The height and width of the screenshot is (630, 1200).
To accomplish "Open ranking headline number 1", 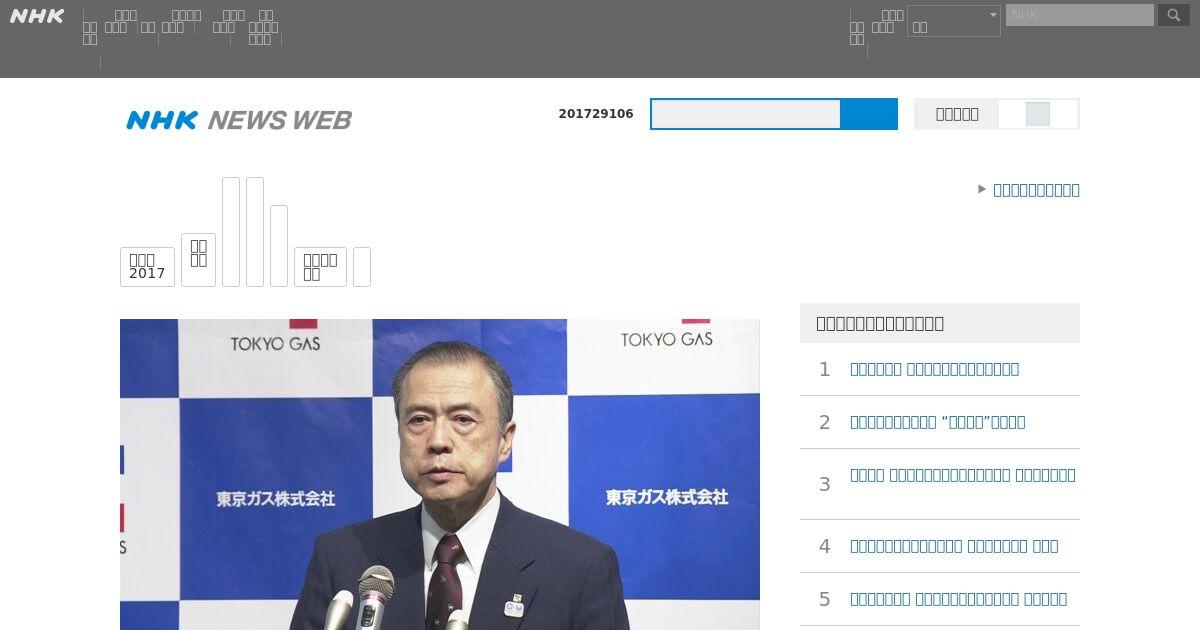I will [x=934, y=369].
